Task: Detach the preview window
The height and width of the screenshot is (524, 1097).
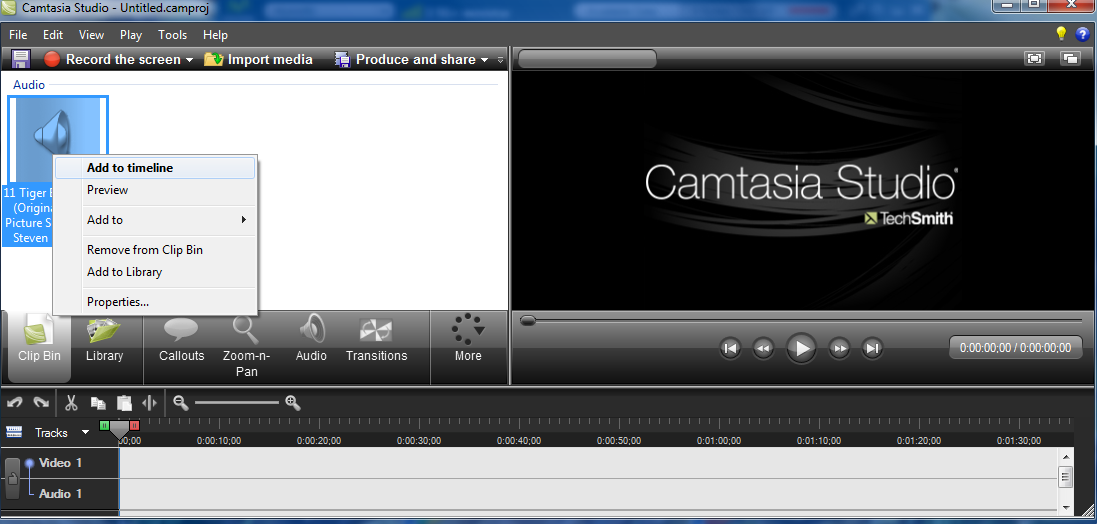Action: 1070,59
